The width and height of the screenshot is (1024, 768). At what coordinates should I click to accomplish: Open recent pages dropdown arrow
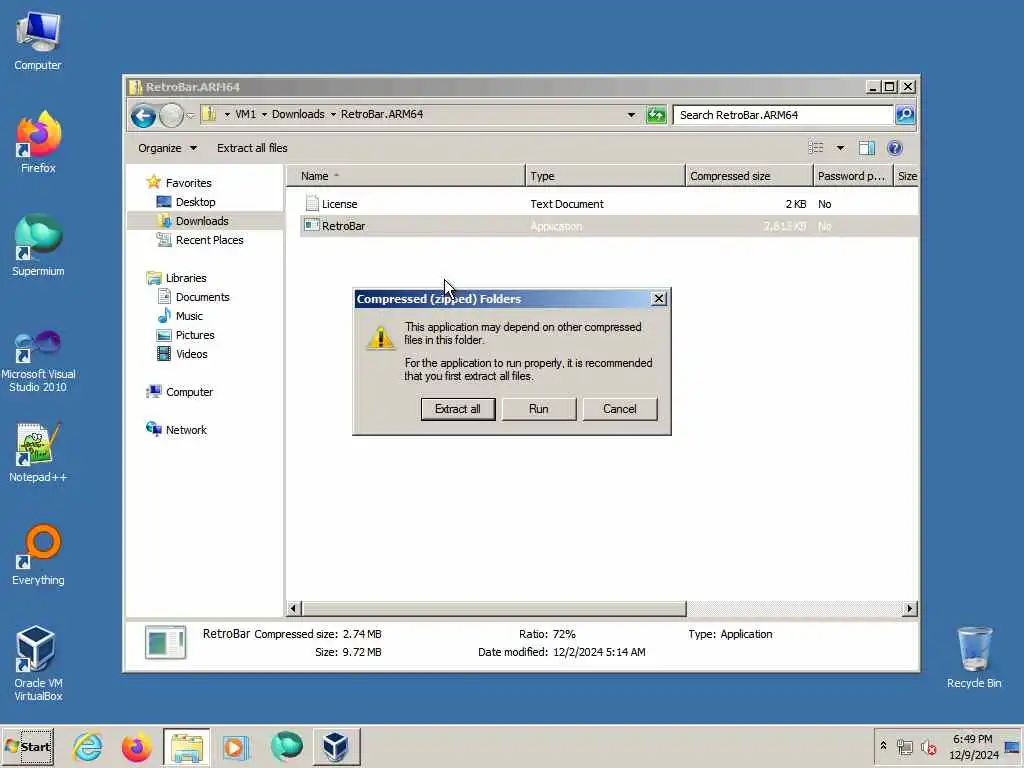(x=191, y=116)
